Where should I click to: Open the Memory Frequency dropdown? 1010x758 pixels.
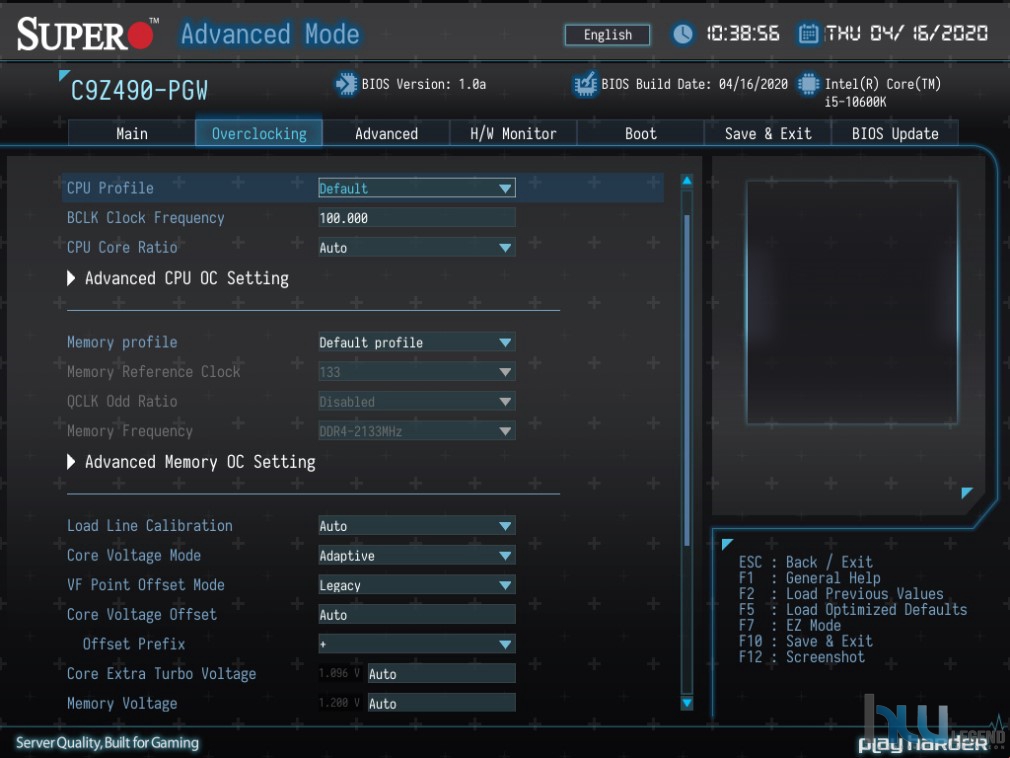(x=417, y=431)
